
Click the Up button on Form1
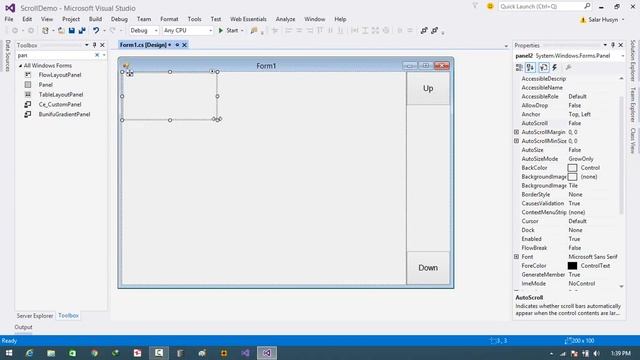point(428,89)
